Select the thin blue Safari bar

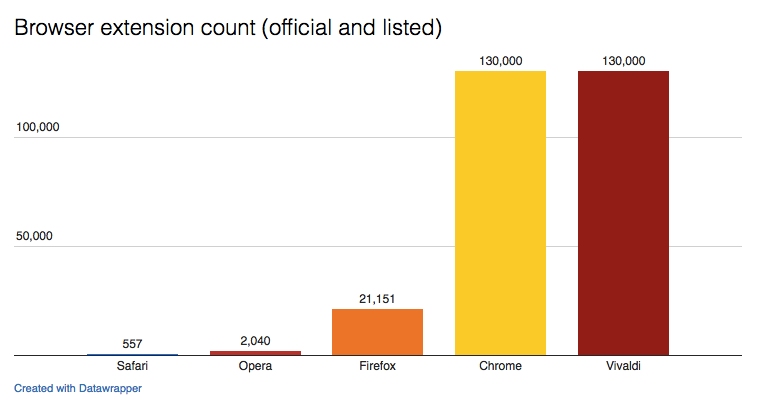pos(132,354)
